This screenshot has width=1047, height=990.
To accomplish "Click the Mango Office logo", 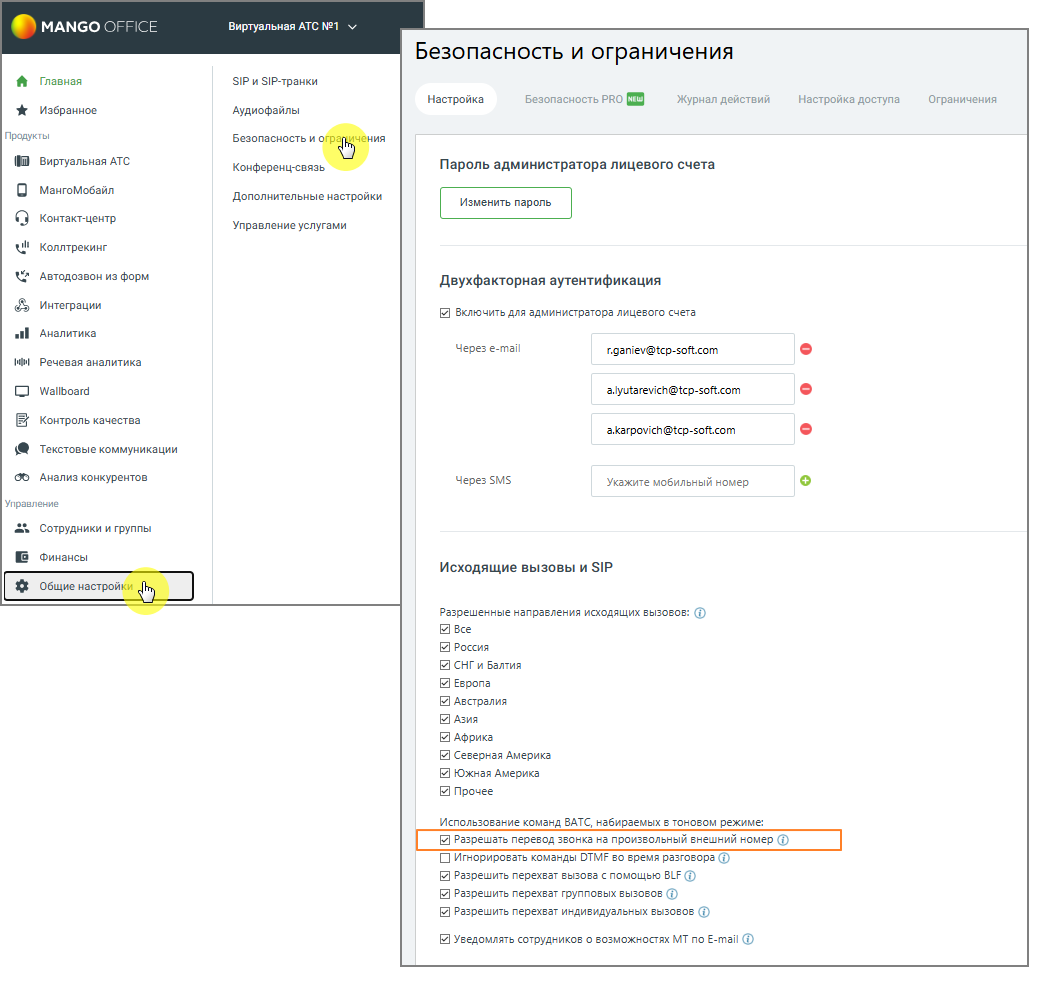I will (x=84, y=27).
